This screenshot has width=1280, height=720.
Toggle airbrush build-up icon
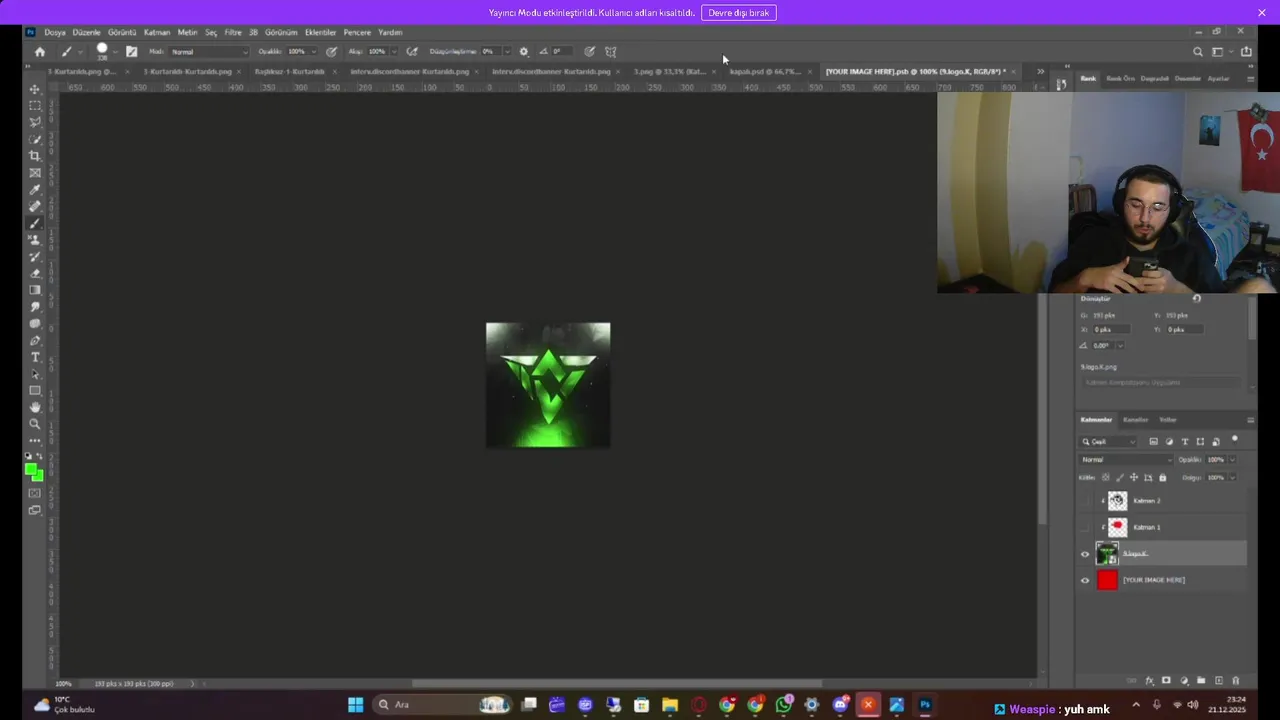coord(412,52)
